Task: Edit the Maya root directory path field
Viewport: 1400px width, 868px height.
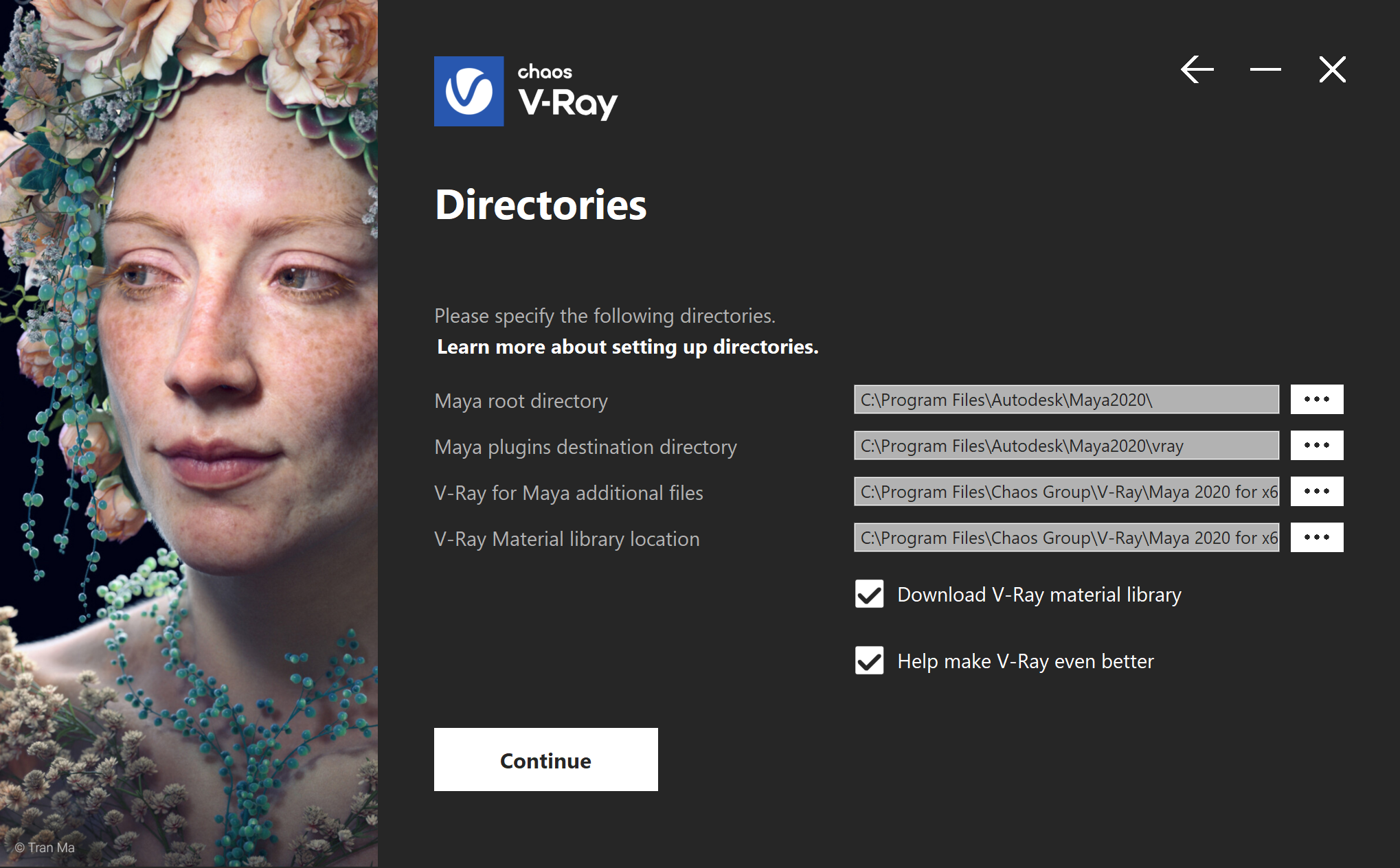Action: pyautogui.click(x=1066, y=400)
